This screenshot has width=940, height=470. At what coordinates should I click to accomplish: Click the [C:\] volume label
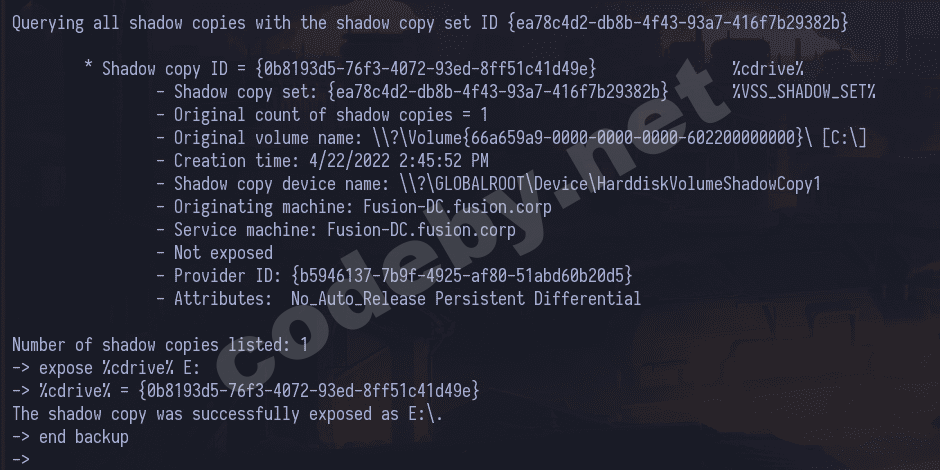(x=844, y=137)
